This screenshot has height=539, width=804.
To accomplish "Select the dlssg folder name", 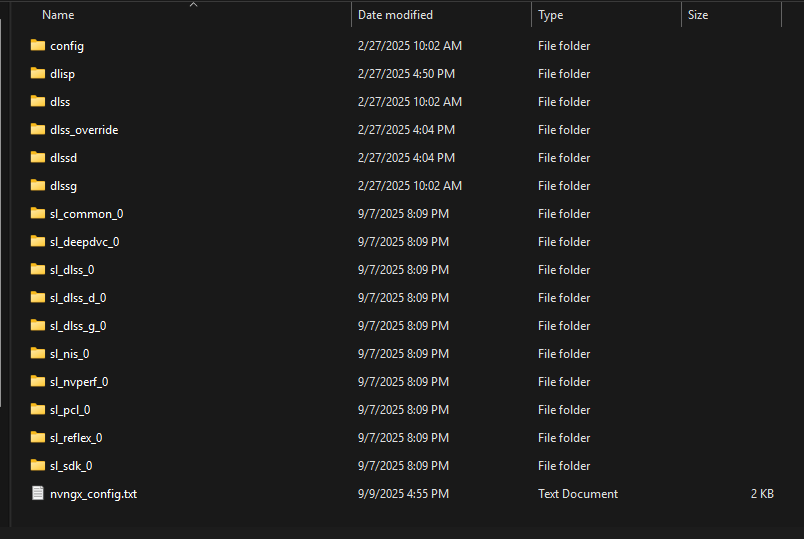I will coord(64,186).
